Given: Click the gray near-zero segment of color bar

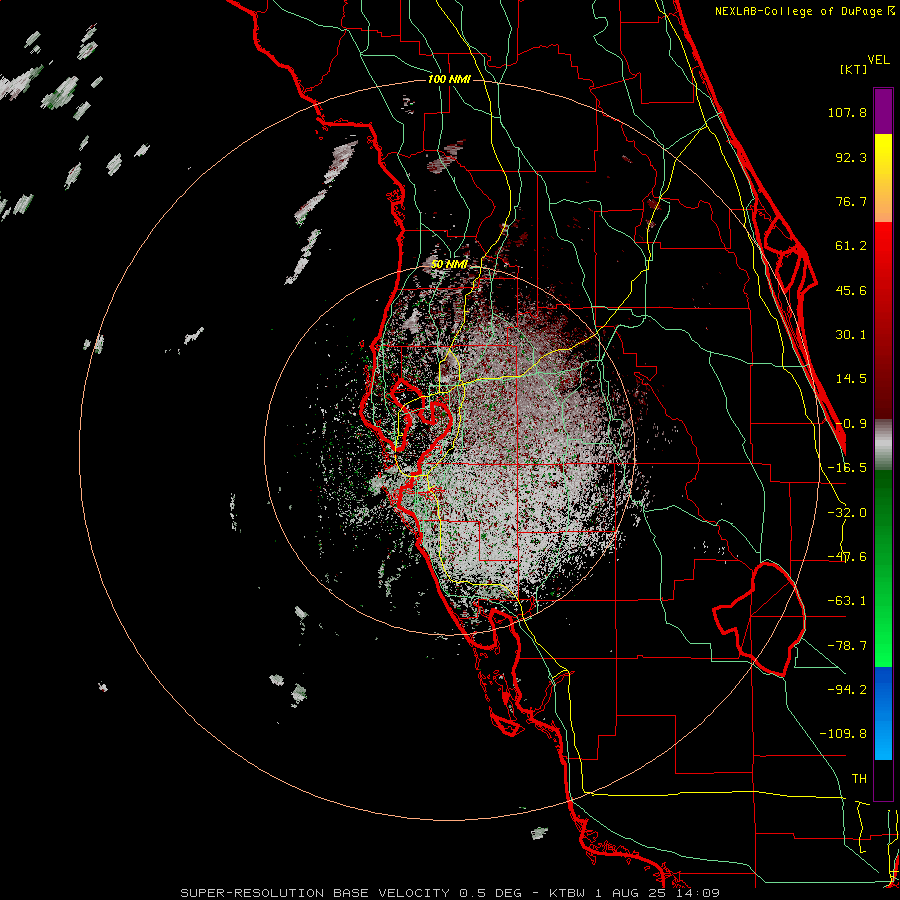Looking at the screenshot, I should point(883,445).
